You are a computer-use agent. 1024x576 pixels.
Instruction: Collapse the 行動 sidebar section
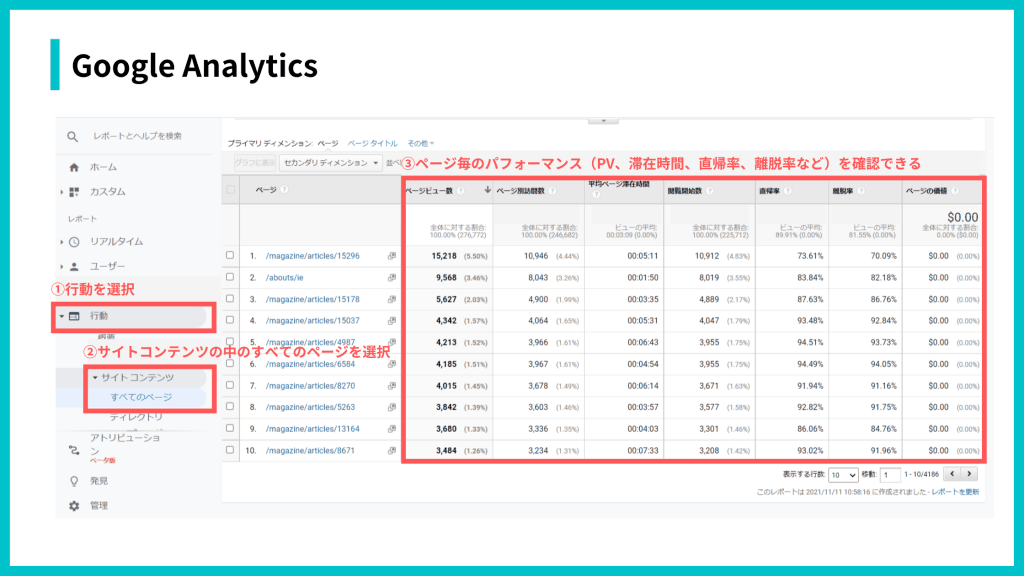click(61, 316)
